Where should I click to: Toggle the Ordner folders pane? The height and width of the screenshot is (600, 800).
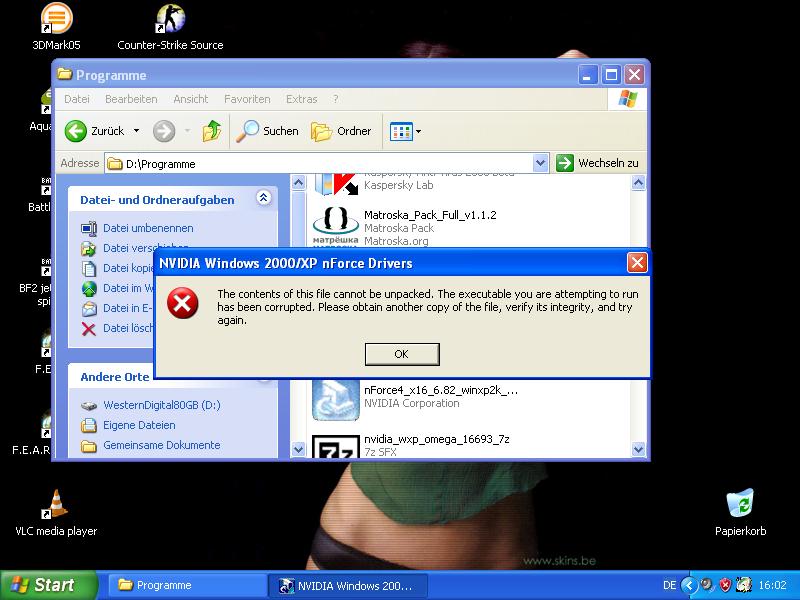340,131
